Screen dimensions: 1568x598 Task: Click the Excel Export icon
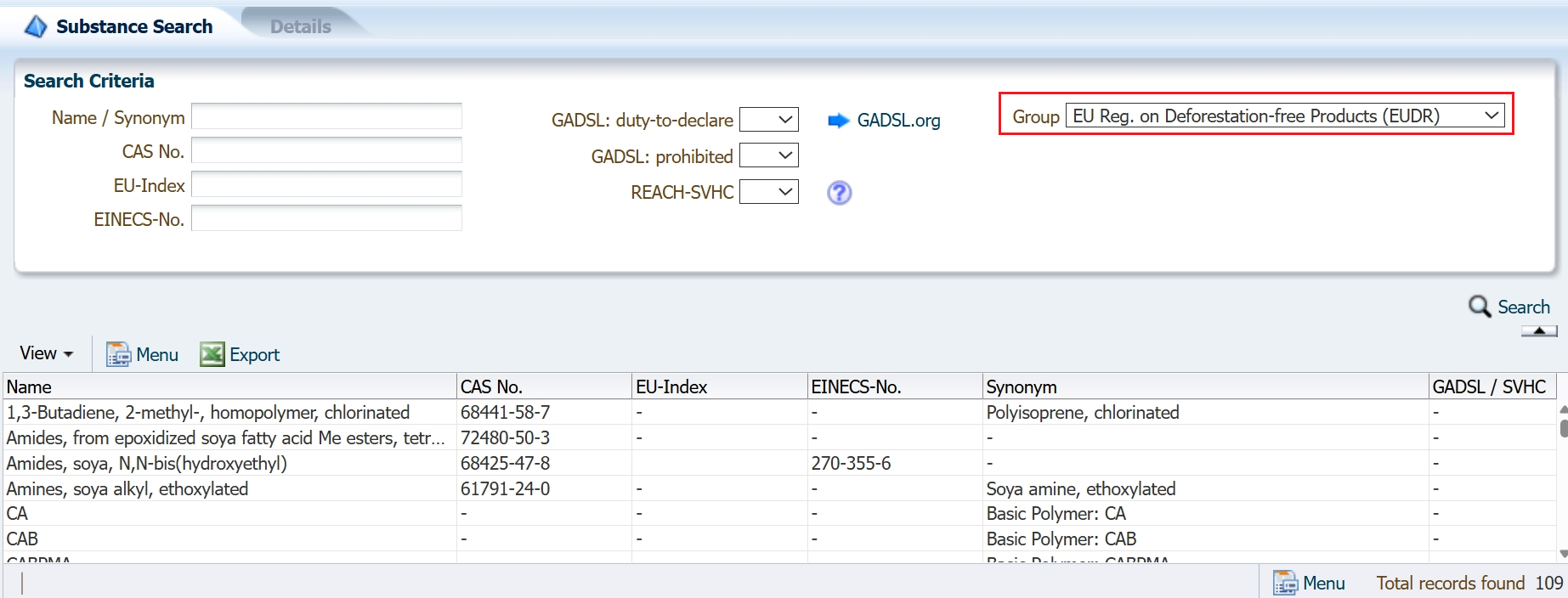212,354
